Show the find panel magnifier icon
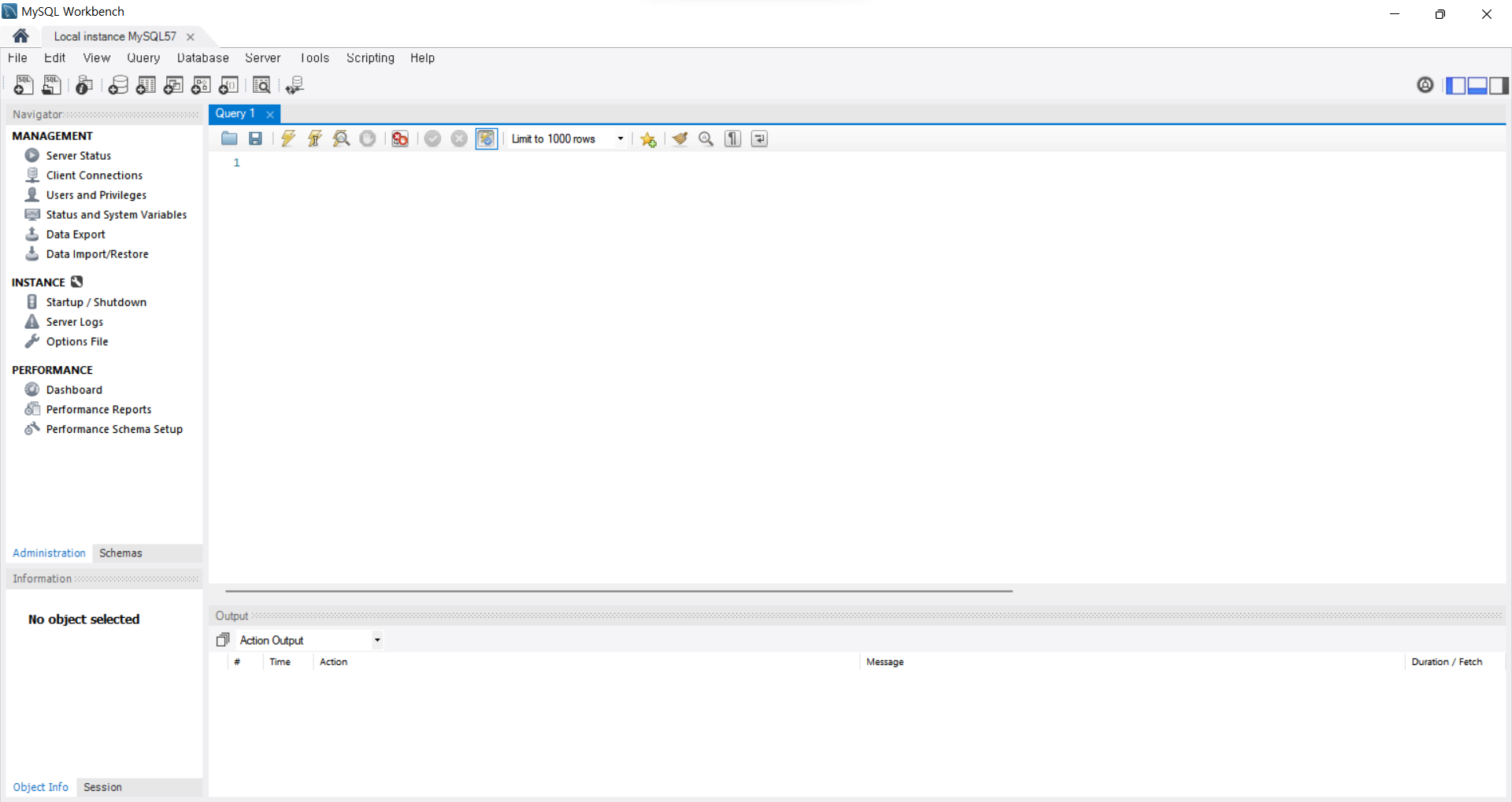Screen dimensions: 1512x802 click(x=706, y=139)
